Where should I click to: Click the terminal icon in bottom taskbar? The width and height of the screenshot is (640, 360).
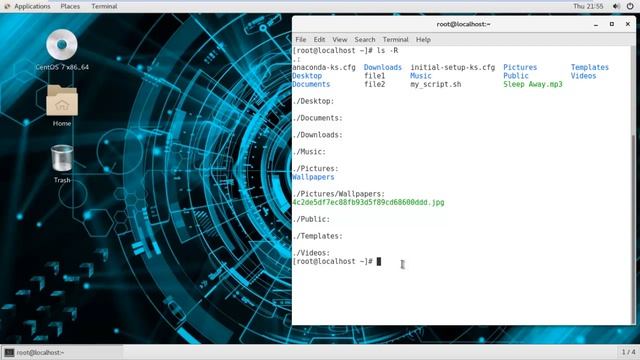pos(9,352)
